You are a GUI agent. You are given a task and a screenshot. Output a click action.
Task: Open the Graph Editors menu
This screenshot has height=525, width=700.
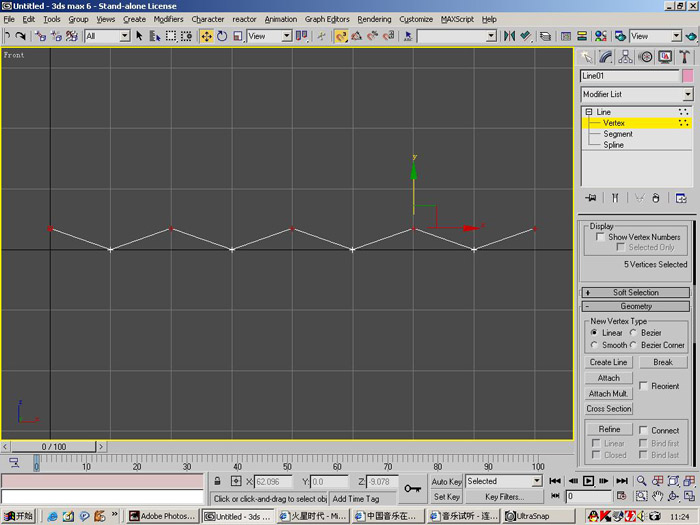(x=327, y=19)
